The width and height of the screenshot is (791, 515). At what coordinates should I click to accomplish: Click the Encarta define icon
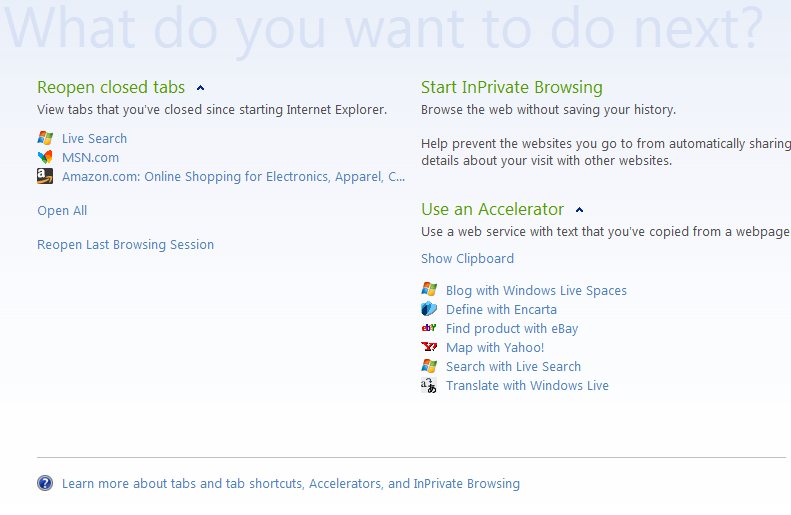[429, 309]
